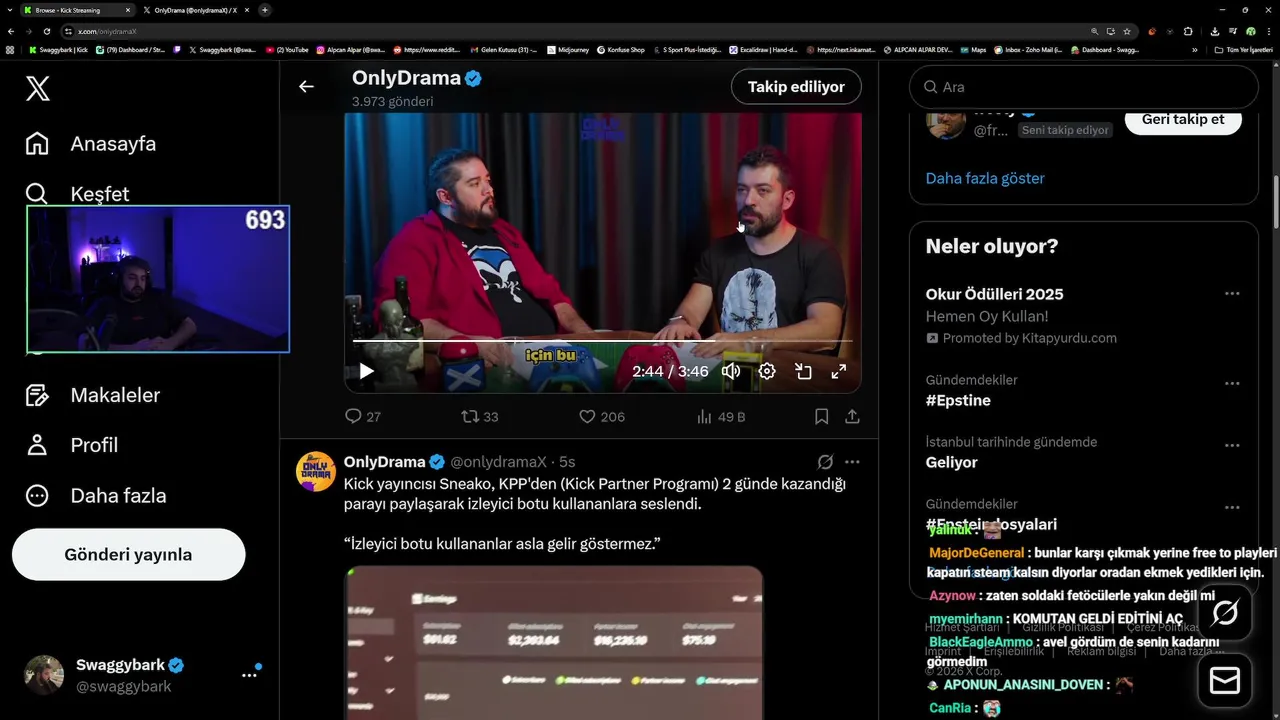Open options for Geliyor trend

(x=1232, y=446)
